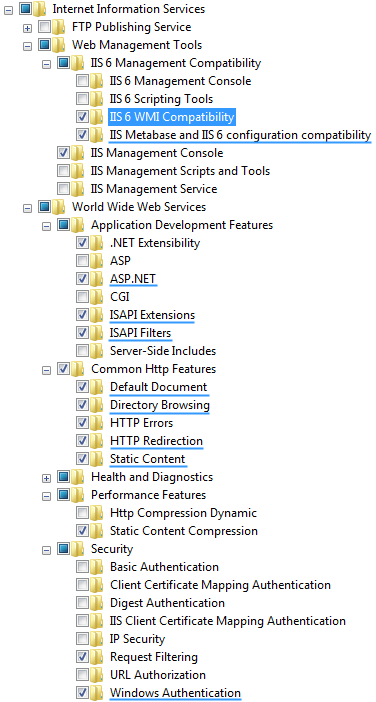Collapse Application Development Features node
The height and width of the screenshot is (702, 376).
(46, 226)
